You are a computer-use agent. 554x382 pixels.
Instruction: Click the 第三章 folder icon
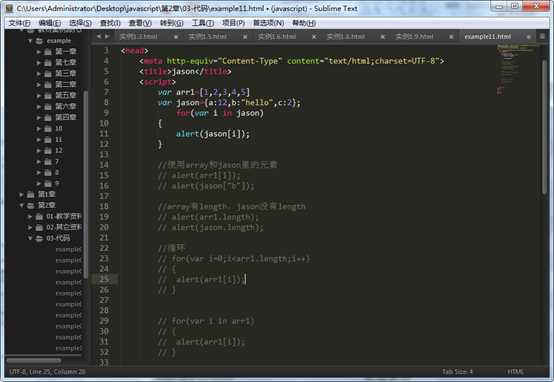(48, 74)
